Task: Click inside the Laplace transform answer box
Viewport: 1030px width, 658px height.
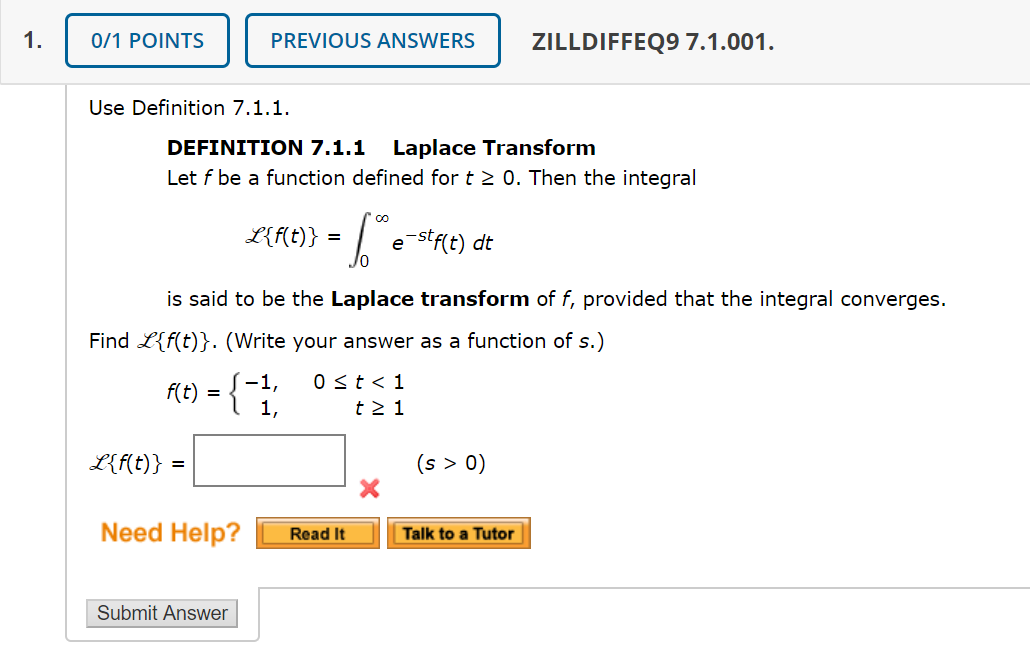Action: 268,460
